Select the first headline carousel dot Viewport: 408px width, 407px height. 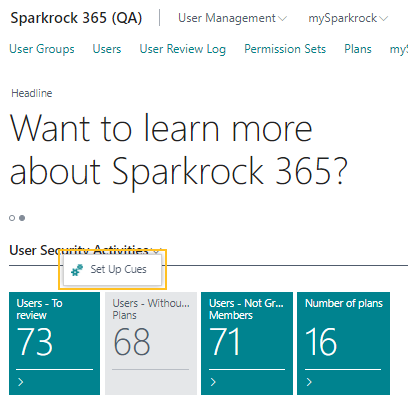coord(12,218)
